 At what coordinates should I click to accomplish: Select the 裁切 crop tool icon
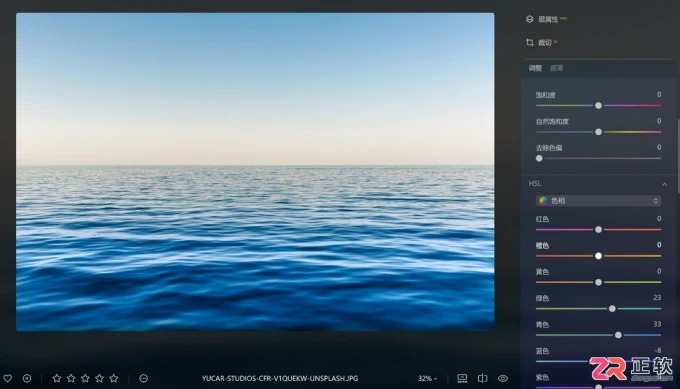pyautogui.click(x=530, y=42)
